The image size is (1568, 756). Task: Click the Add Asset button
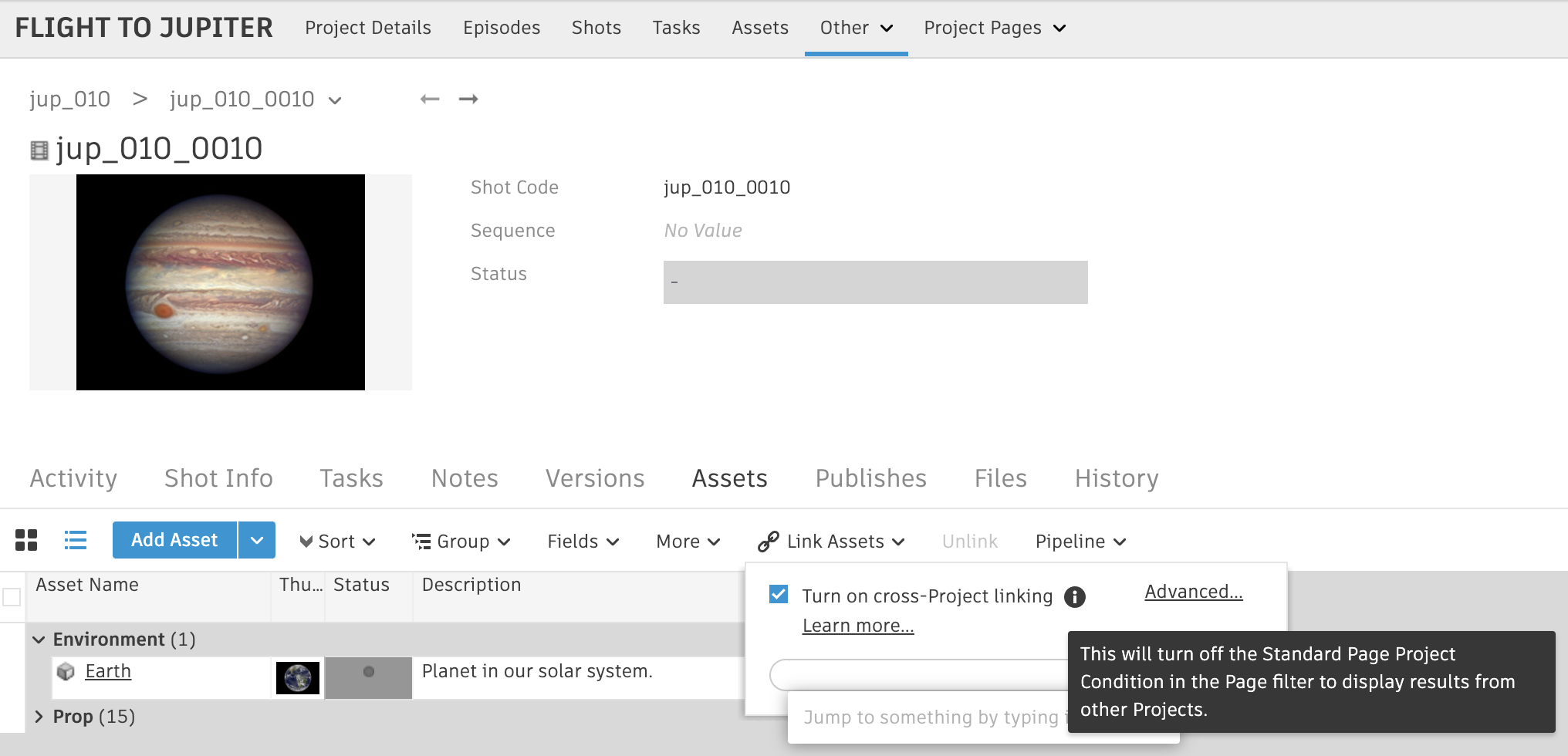tap(174, 540)
